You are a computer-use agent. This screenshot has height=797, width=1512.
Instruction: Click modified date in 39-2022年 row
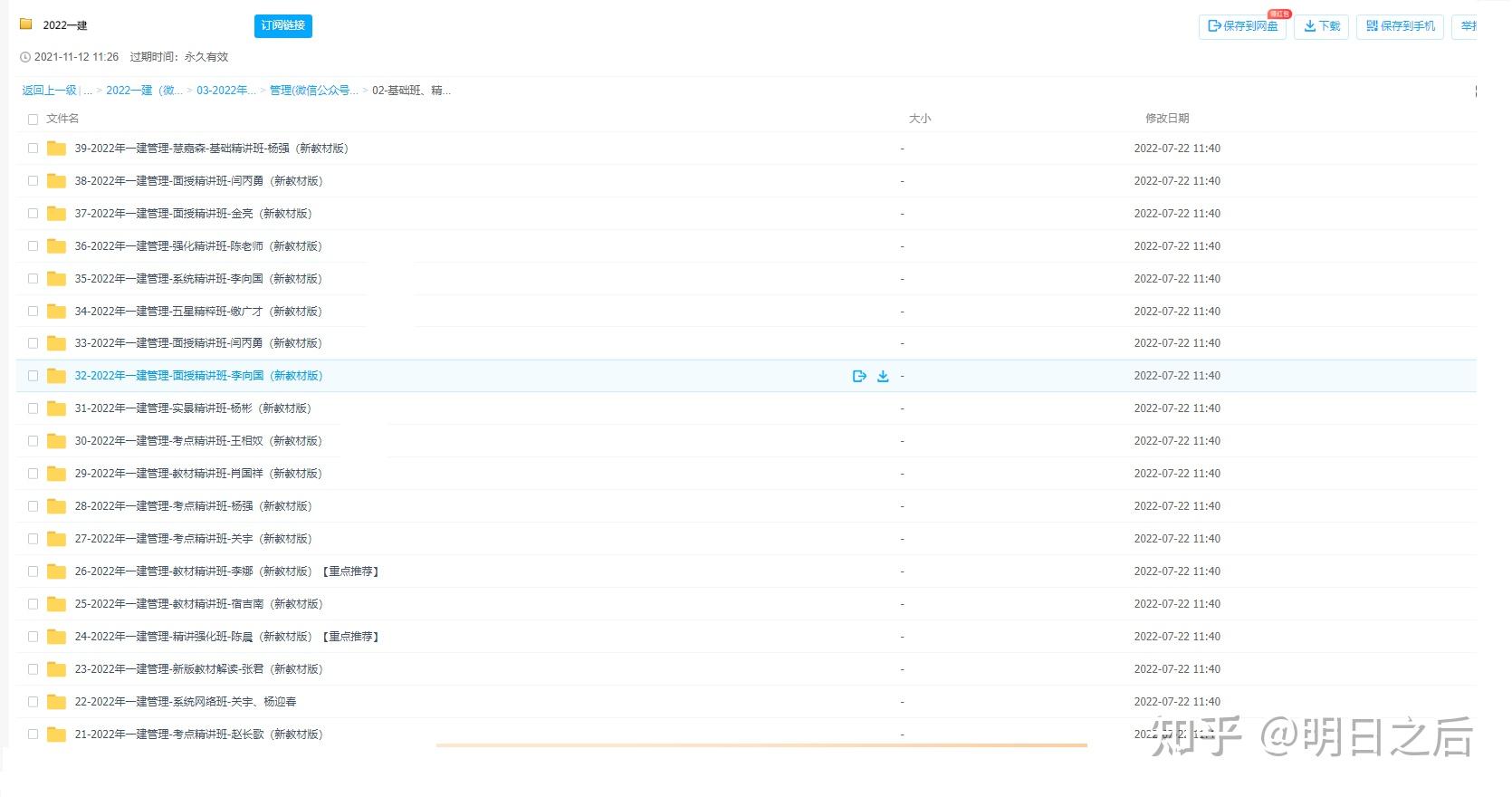pyautogui.click(x=1177, y=149)
